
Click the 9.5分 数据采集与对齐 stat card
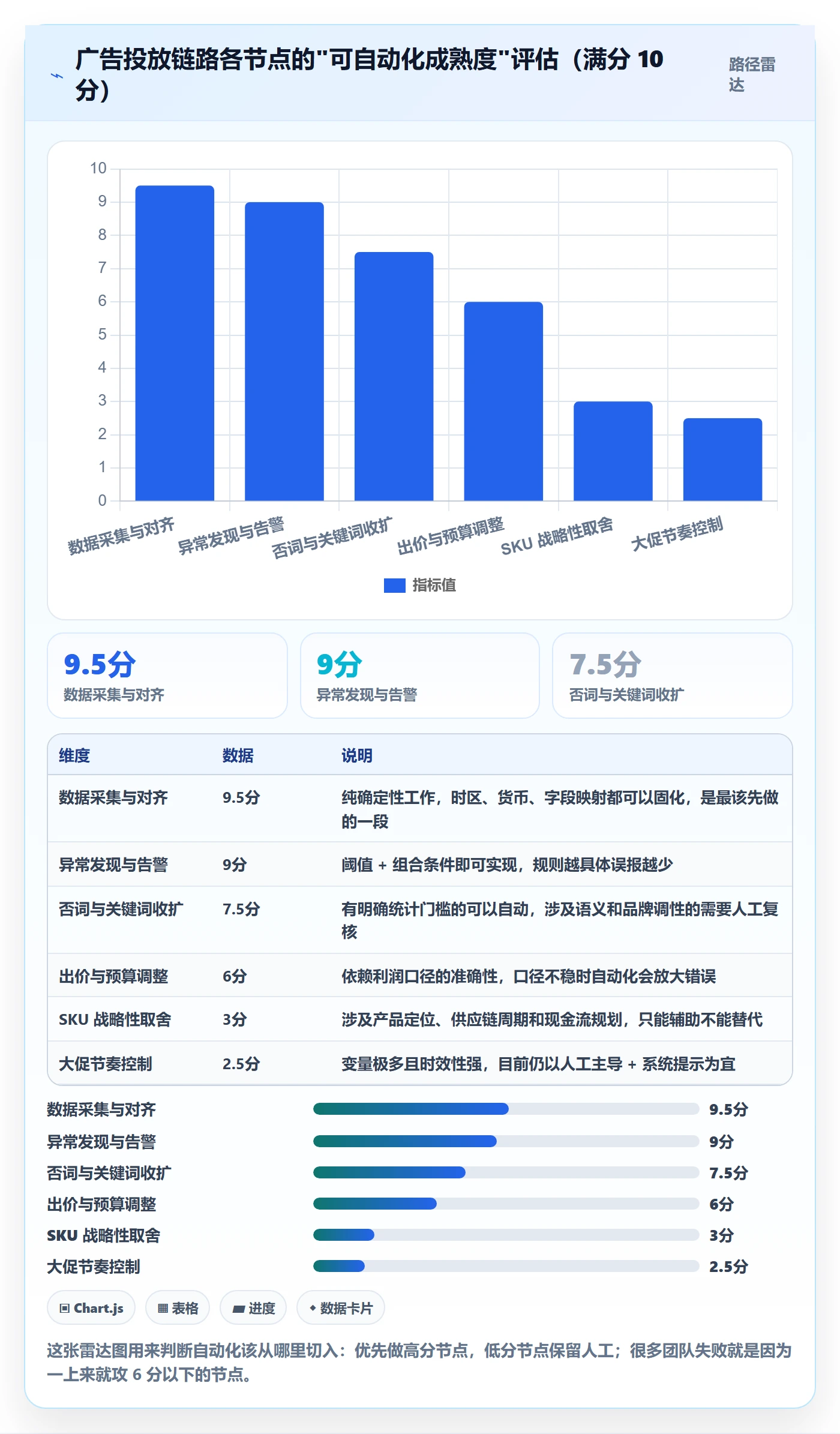pos(167,676)
